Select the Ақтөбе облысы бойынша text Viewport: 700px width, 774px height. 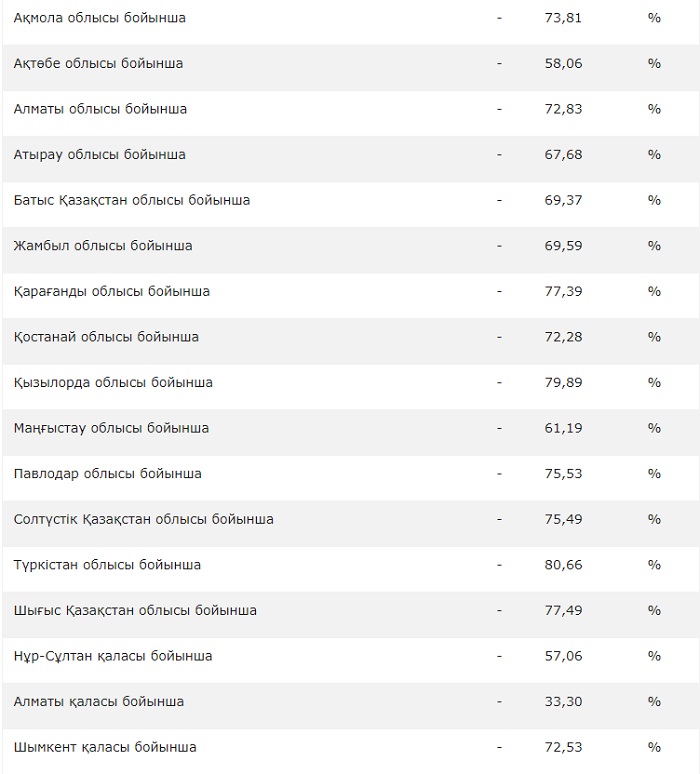[x=98, y=63]
